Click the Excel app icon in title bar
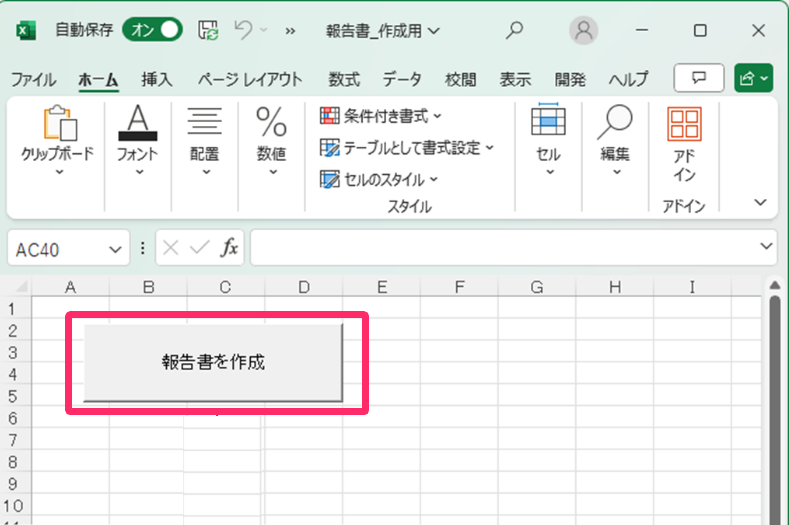Viewport: 789px width, 525px height. (26, 31)
